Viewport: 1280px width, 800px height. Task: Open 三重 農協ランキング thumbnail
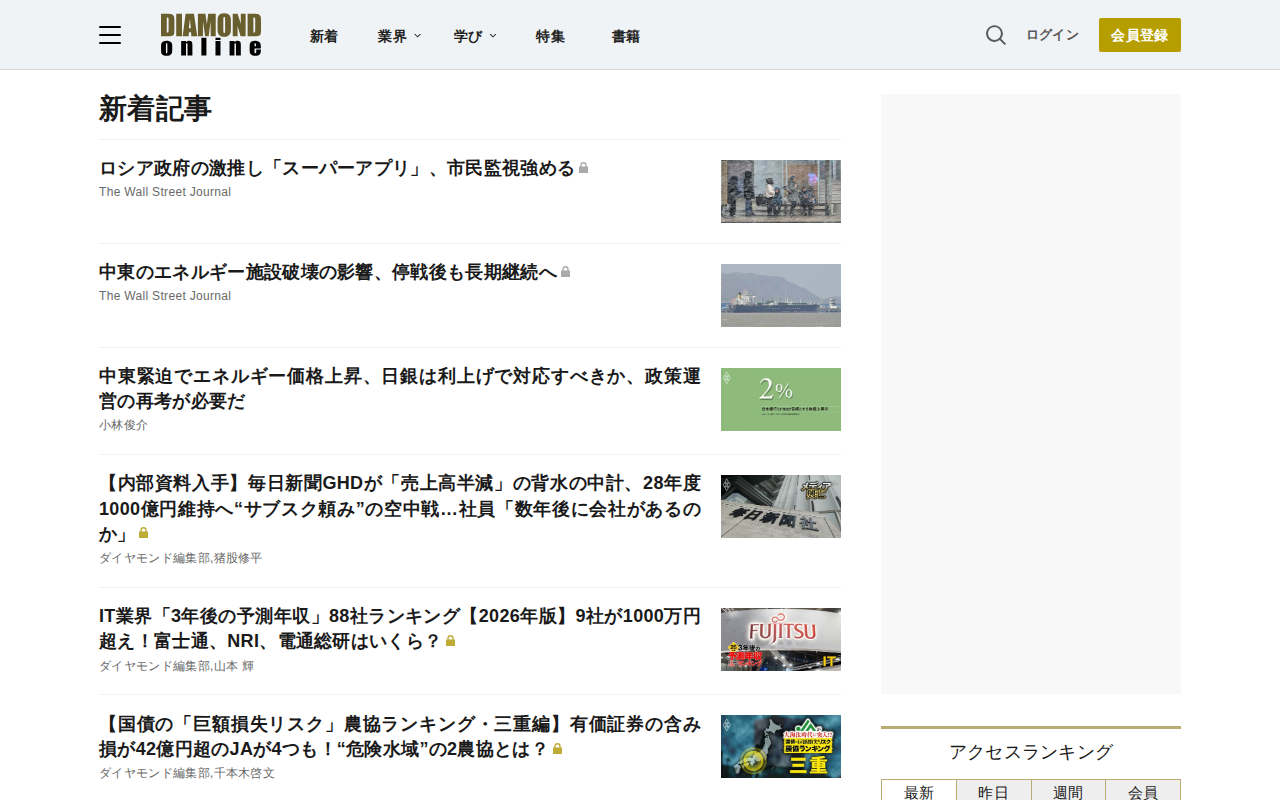pos(781,746)
